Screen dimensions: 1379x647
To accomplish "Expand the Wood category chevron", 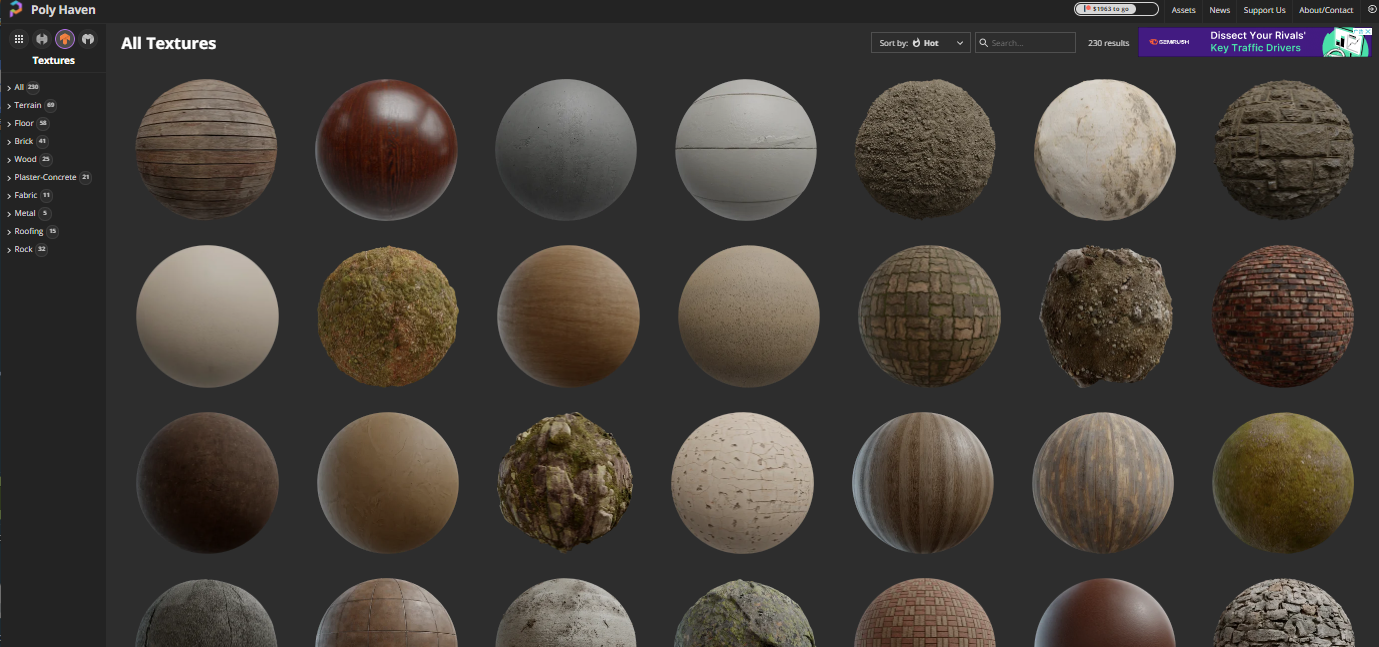I will [x=9, y=160].
